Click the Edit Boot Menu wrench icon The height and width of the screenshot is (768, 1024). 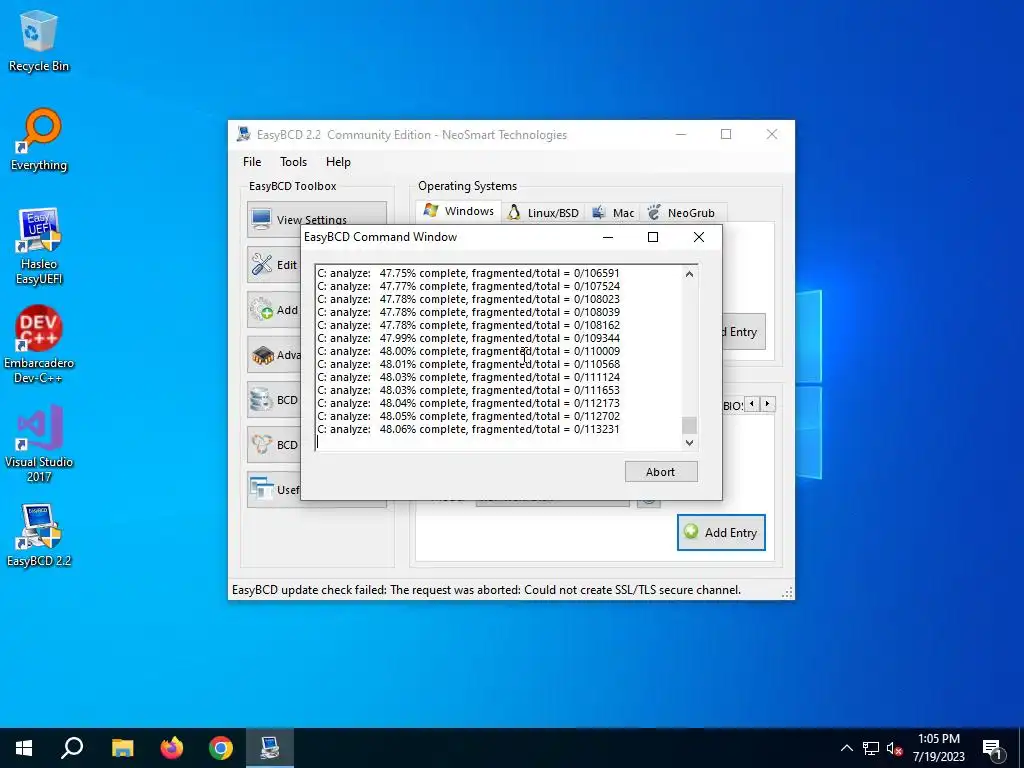coord(262,264)
